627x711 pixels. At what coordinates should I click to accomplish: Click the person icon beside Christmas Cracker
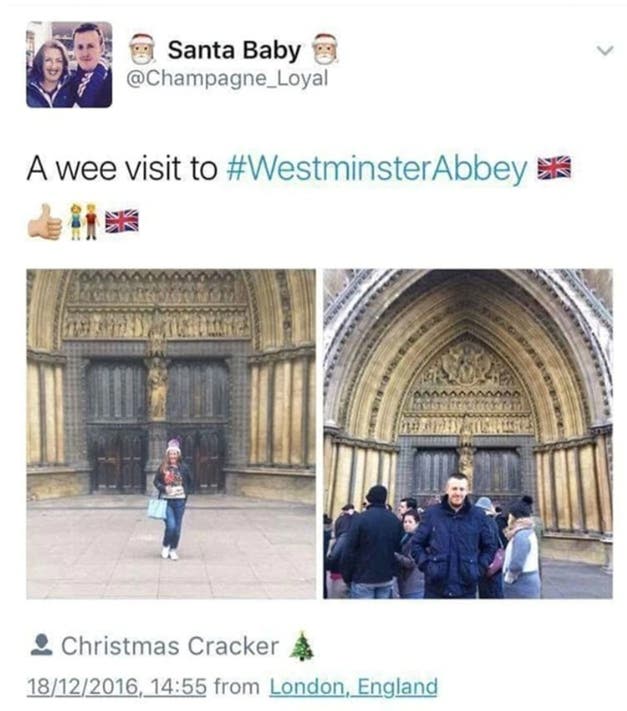[41, 645]
